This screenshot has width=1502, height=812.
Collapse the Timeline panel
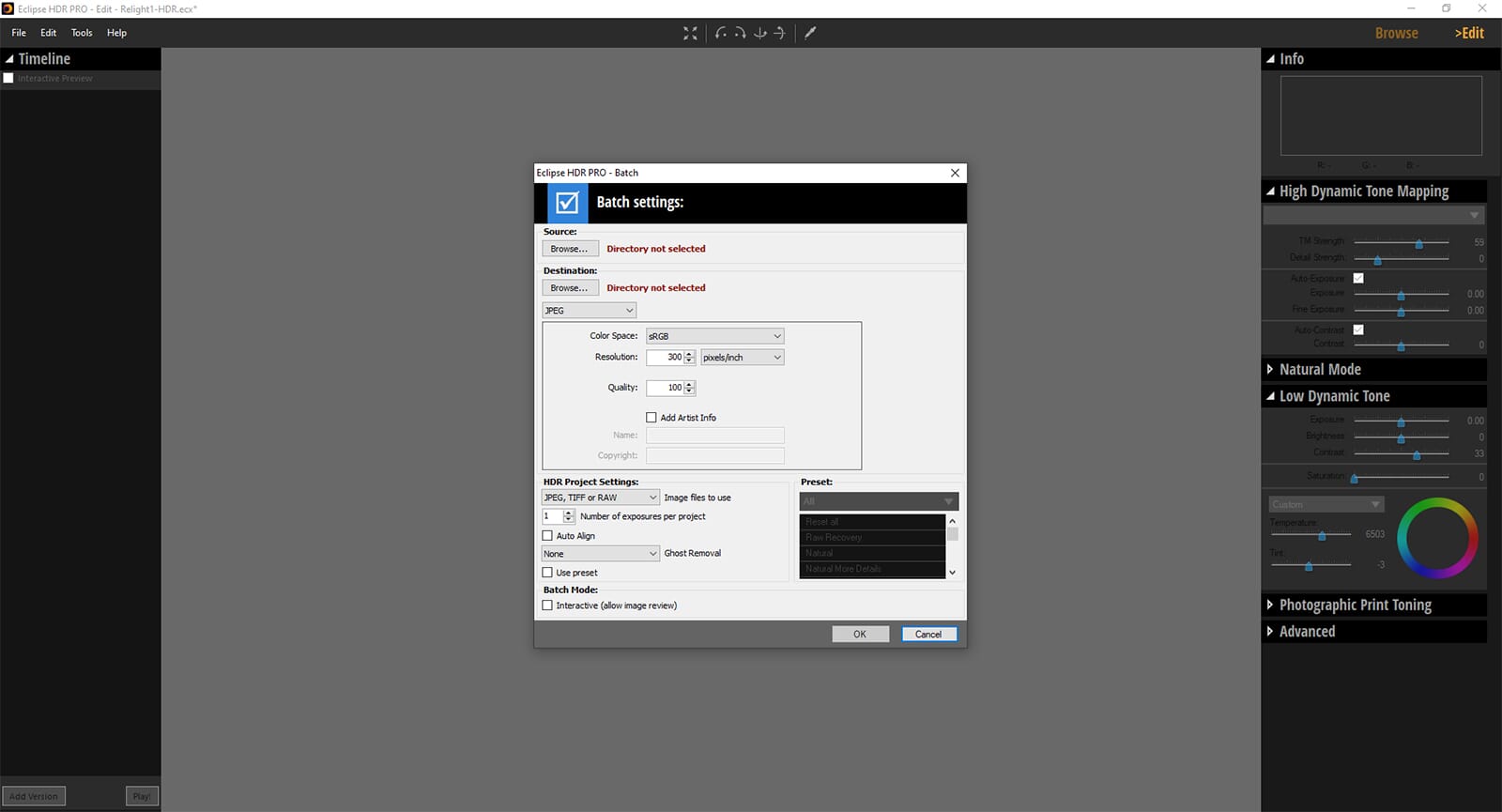coord(9,58)
